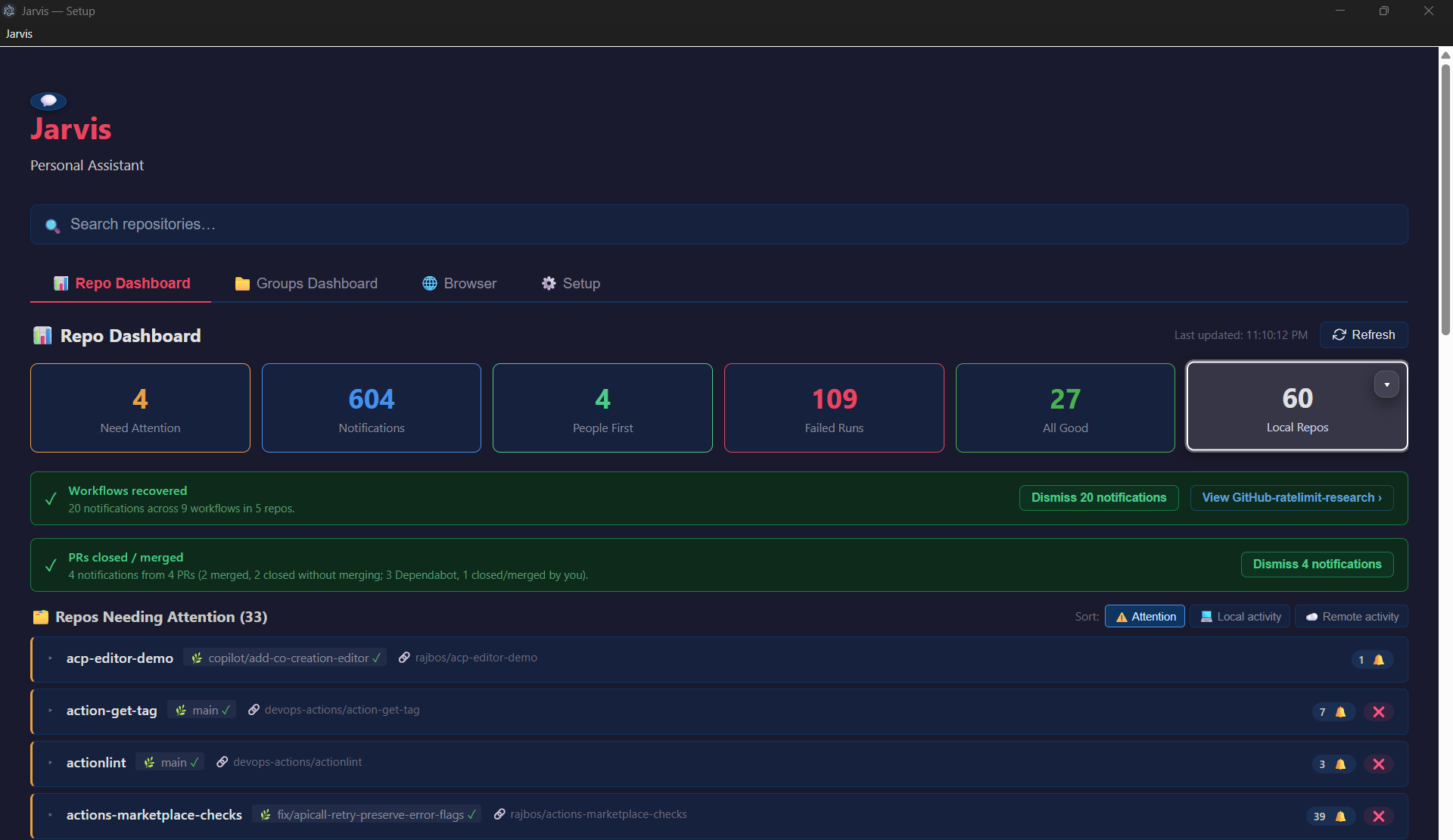
Task: Click the red X on action-get-tag row
Action: (1379, 712)
